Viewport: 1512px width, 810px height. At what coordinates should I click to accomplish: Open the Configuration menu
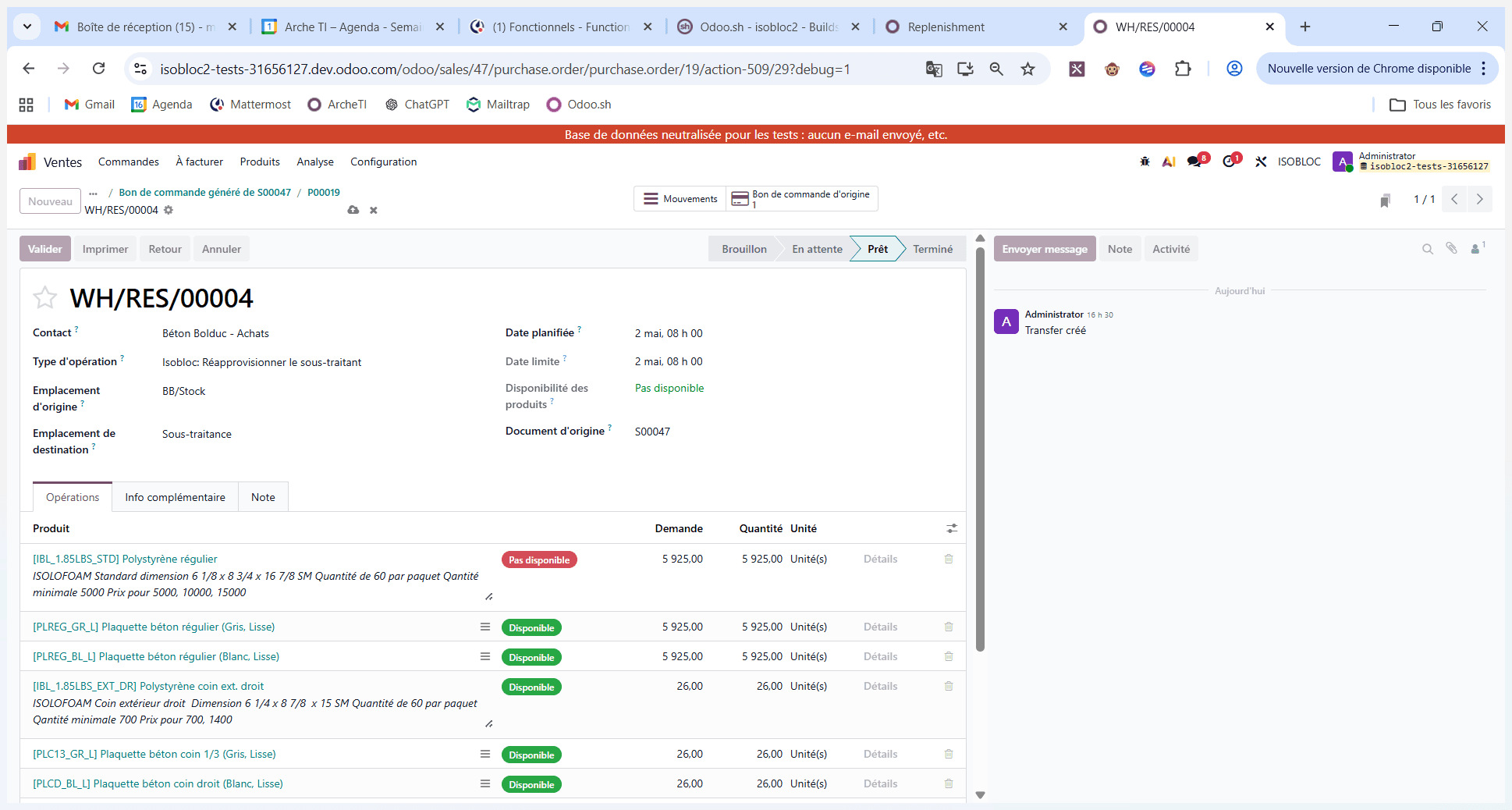click(384, 162)
